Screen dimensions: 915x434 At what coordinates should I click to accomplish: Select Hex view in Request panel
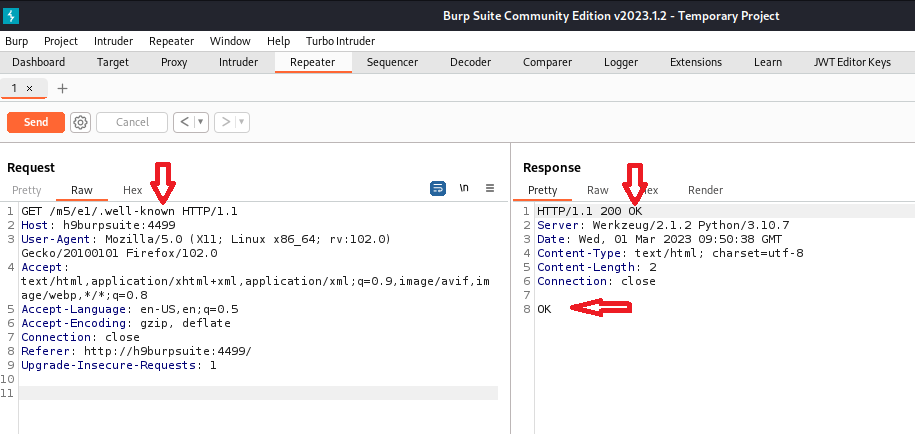pyautogui.click(x=132, y=190)
